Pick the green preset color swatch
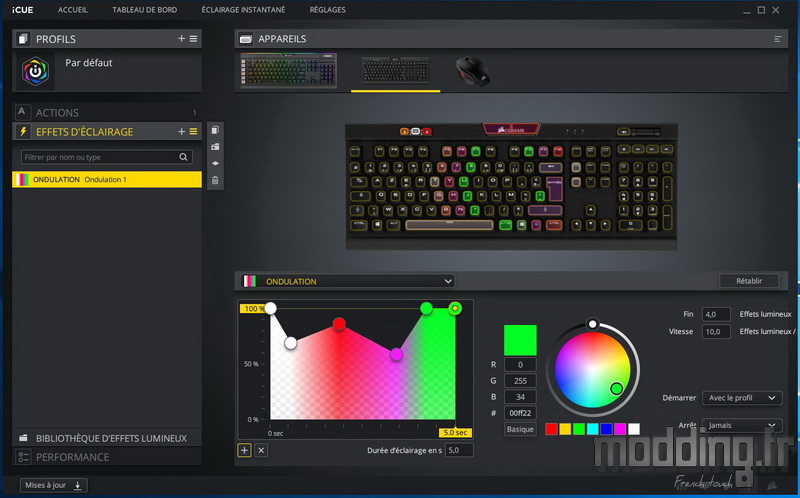 pyautogui.click(x=579, y=429)
